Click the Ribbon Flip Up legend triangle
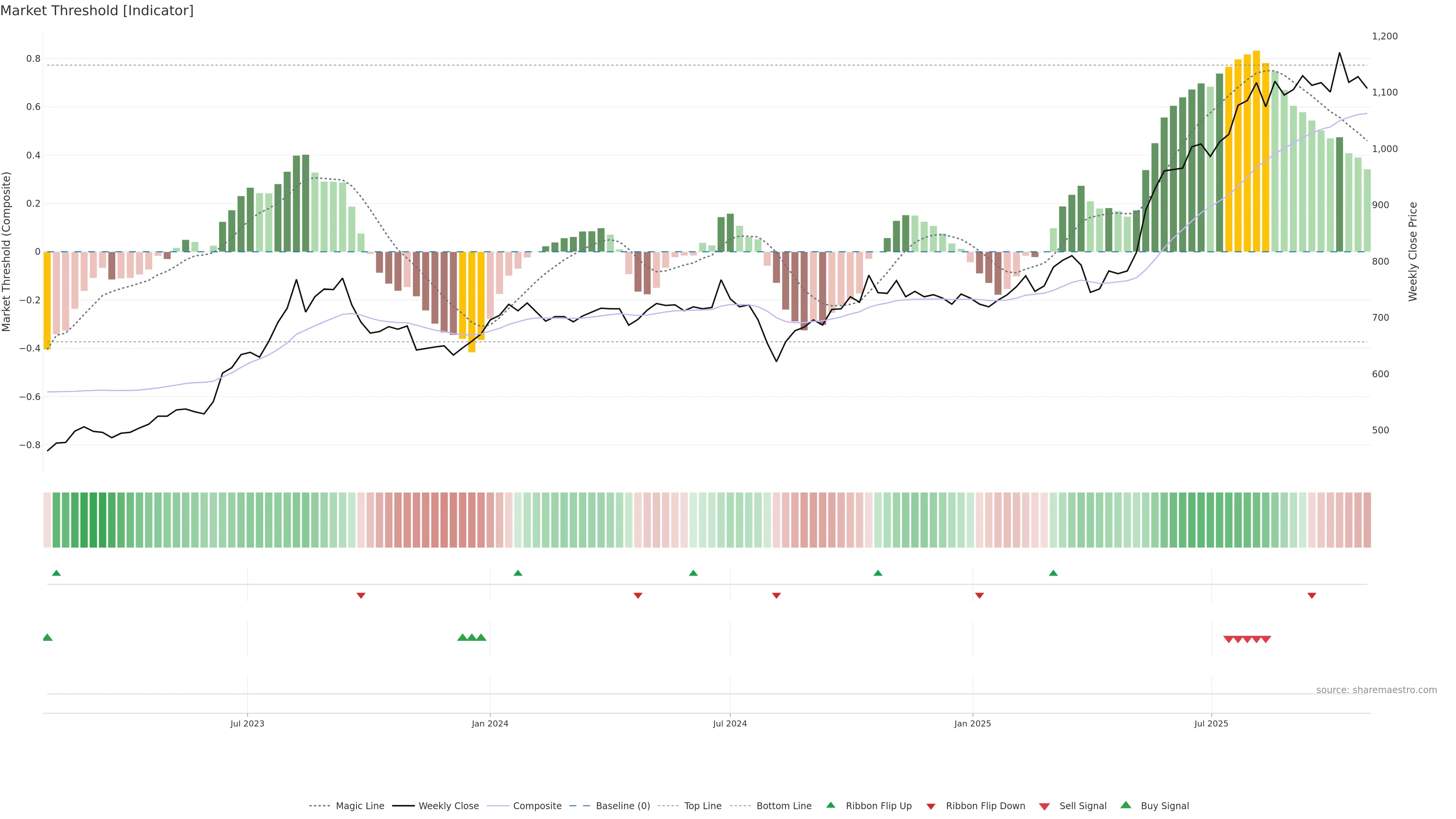The width and height of the screenshot is (1456, 819). (830, 805)
